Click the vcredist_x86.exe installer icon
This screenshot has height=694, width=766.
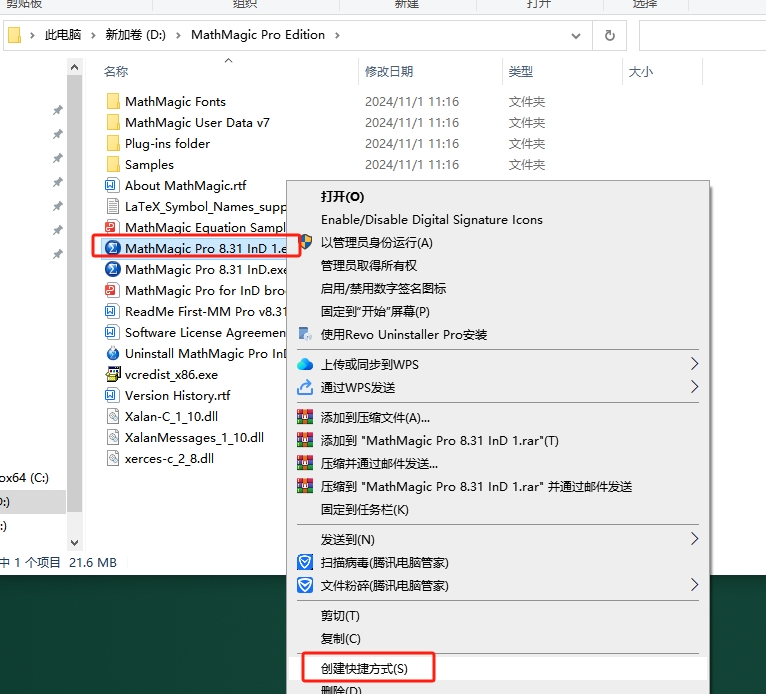(x=113, y=374)
